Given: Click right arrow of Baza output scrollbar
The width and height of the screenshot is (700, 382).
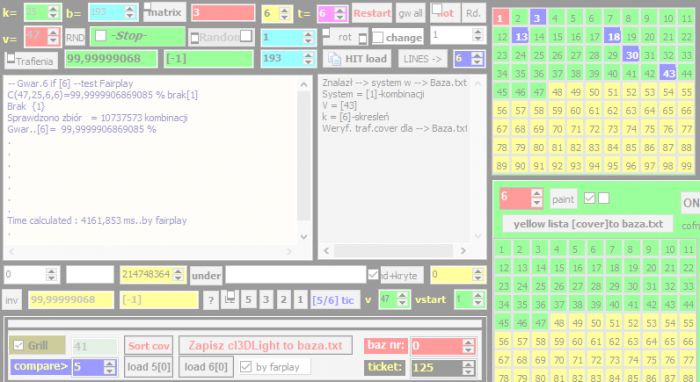Looking at the screenshot, I should click(463, 251).
